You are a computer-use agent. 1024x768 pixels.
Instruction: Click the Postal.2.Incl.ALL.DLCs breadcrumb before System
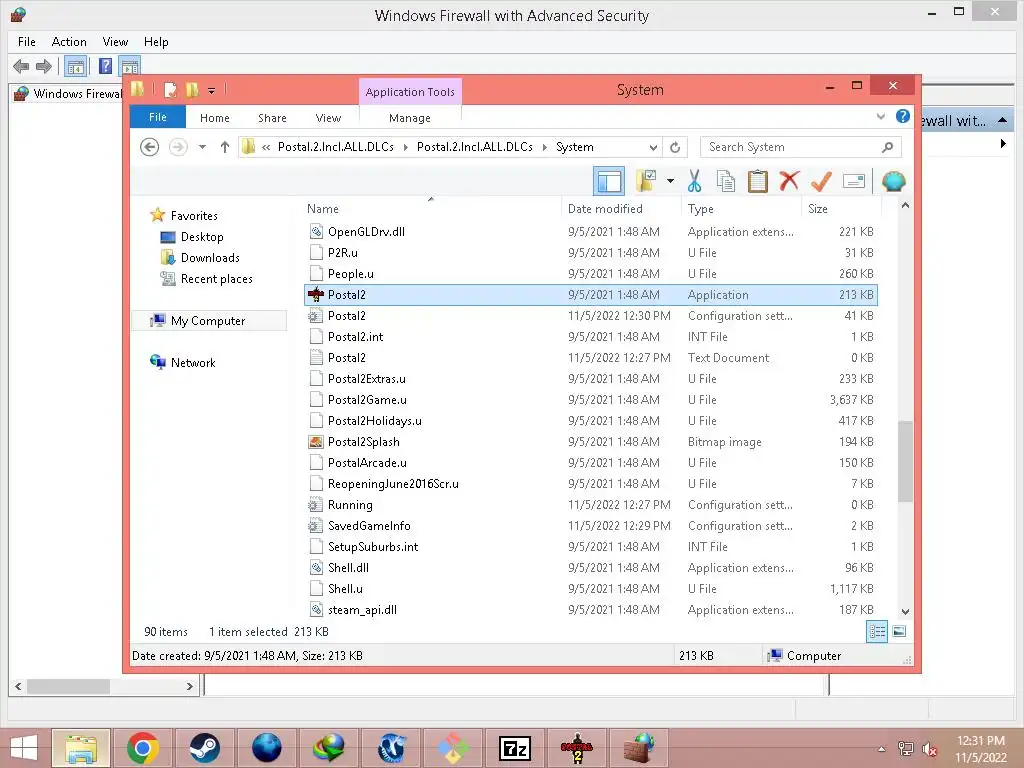point(475,147)
